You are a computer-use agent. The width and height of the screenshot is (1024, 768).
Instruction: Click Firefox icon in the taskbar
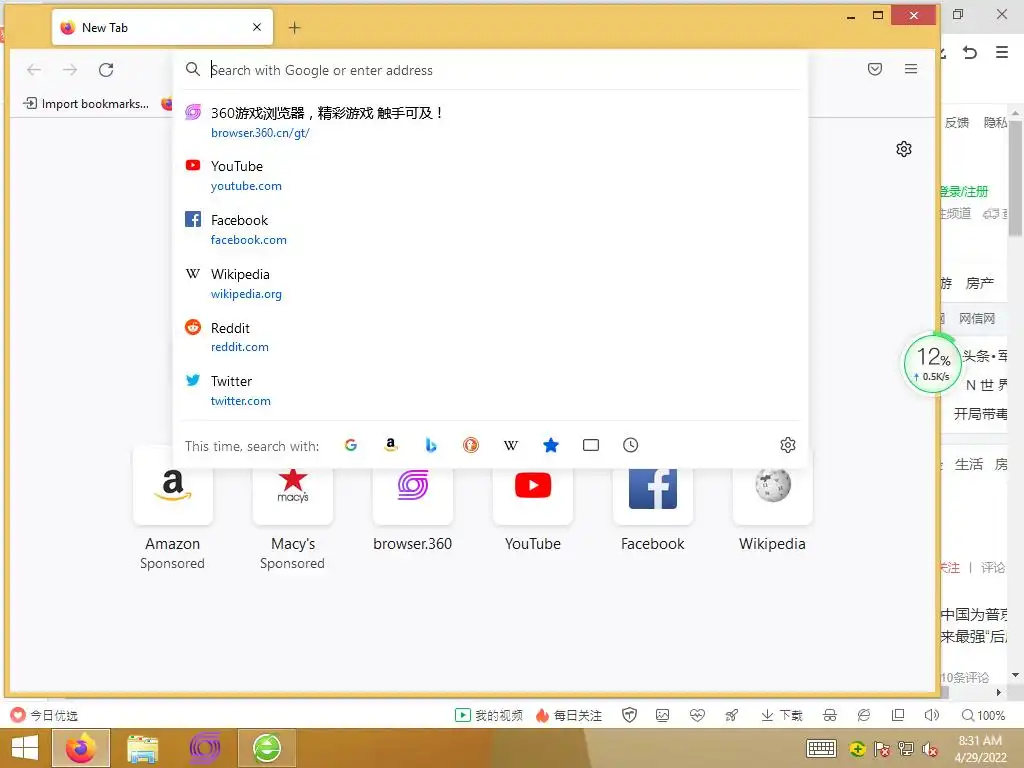tap(81, 748)
